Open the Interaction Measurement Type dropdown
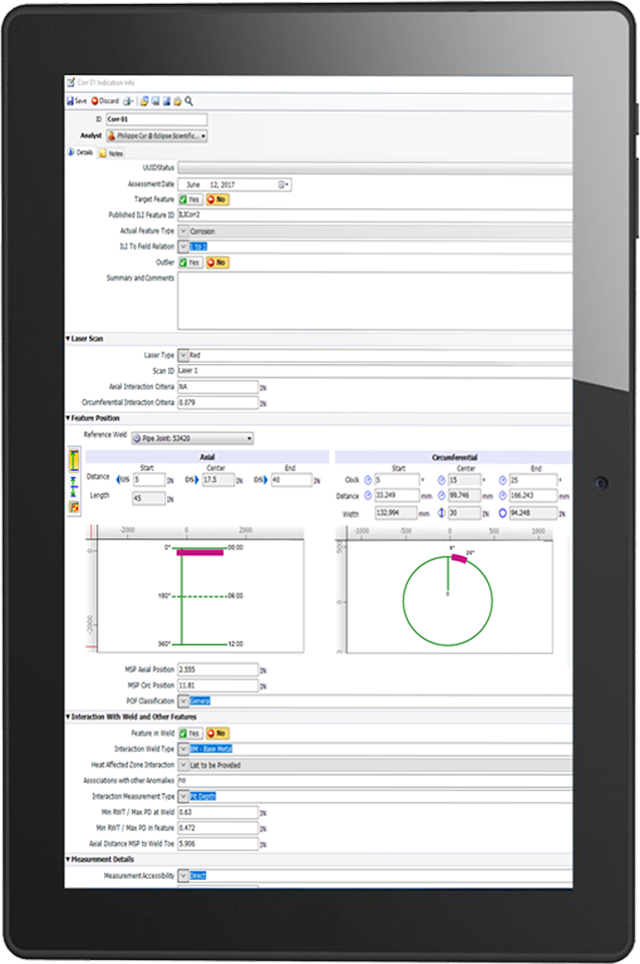This screenshot has width=640, height=964. (183, 796)
